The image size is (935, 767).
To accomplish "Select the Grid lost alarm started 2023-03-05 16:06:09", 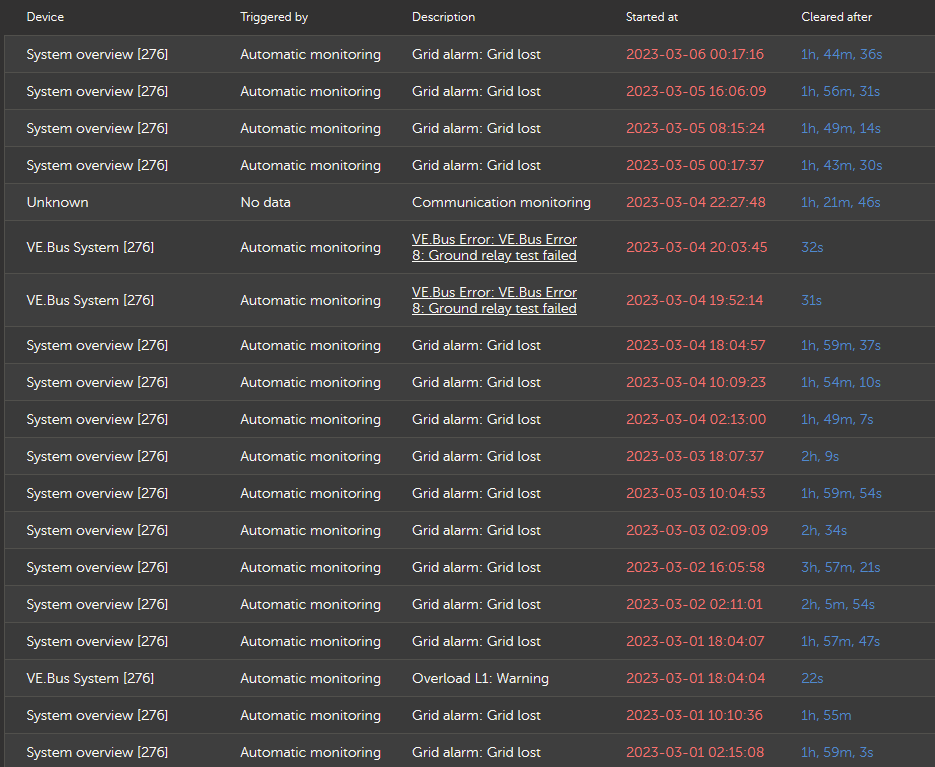I will [x=469, y=91].
